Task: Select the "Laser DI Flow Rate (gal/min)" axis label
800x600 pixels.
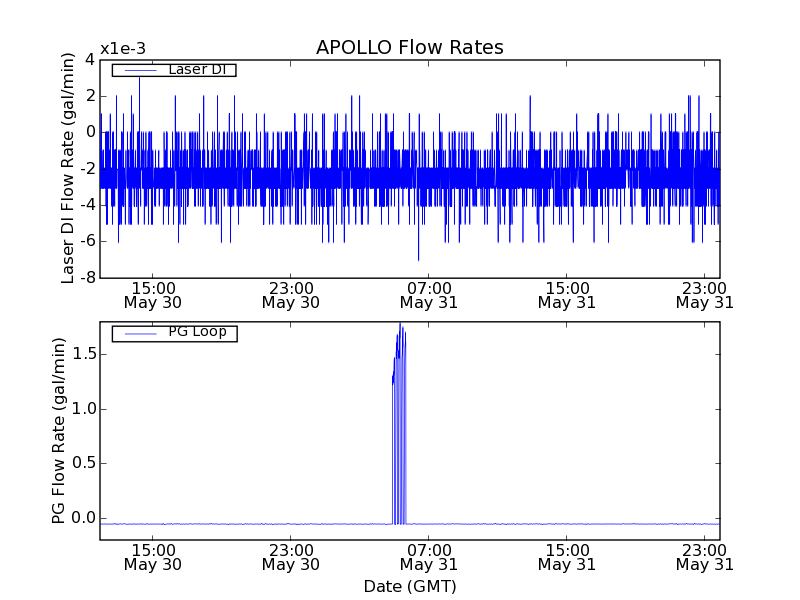Action: (x=69, y=168)
